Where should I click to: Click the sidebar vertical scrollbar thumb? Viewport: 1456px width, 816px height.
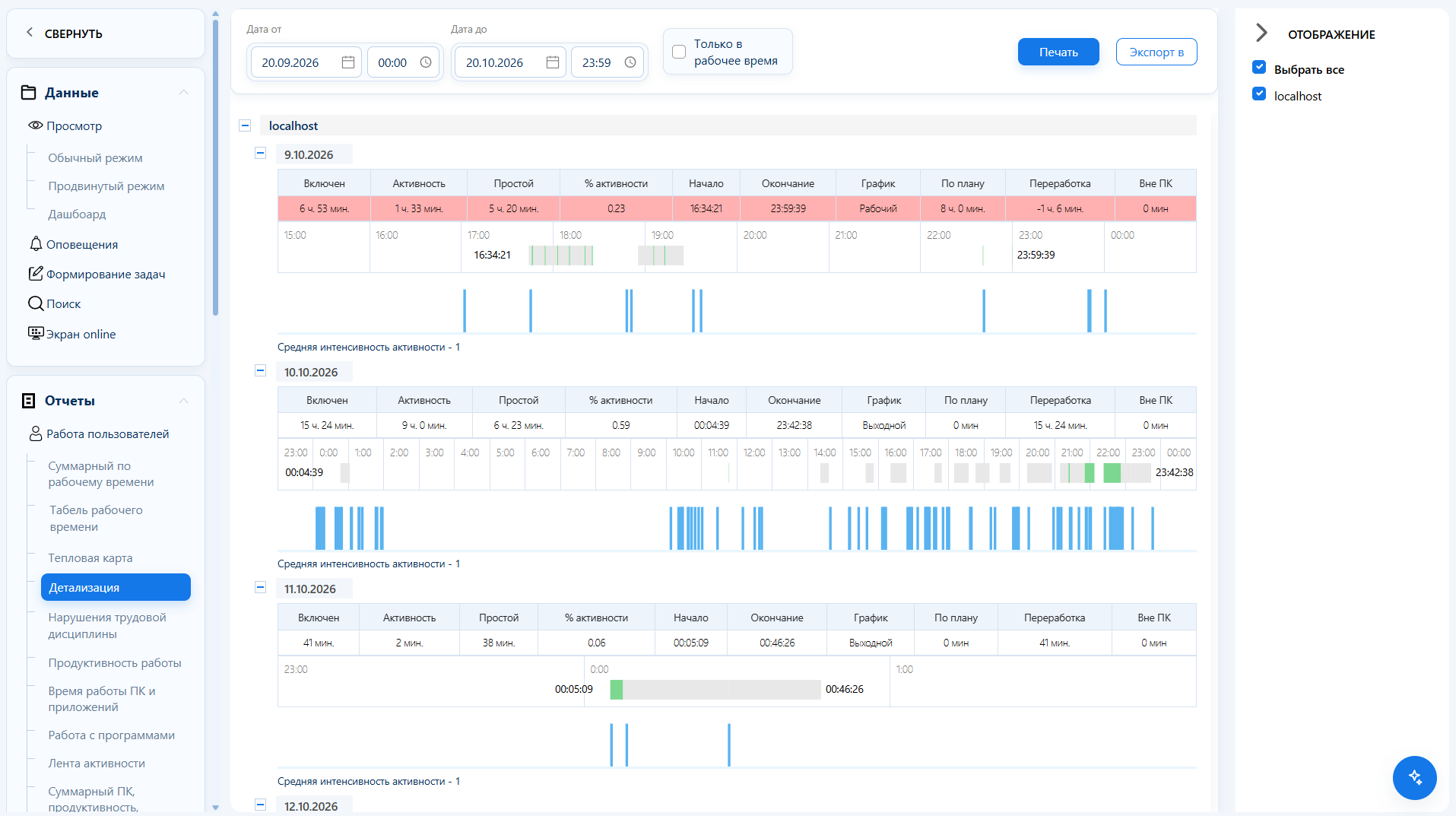pyautogui.click(x=215, y=167)
